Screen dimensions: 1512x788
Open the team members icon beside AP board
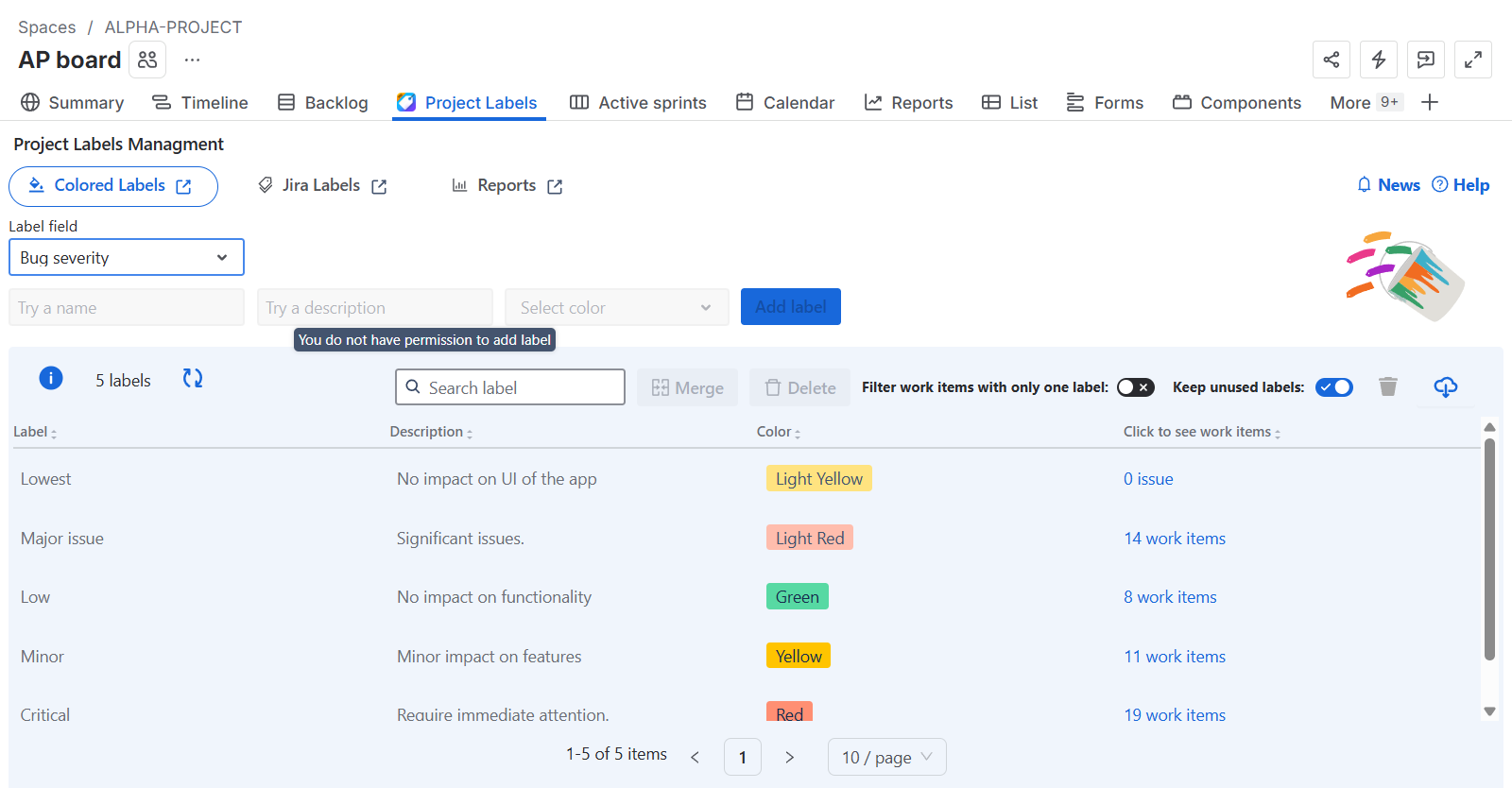tap(147, 60)
